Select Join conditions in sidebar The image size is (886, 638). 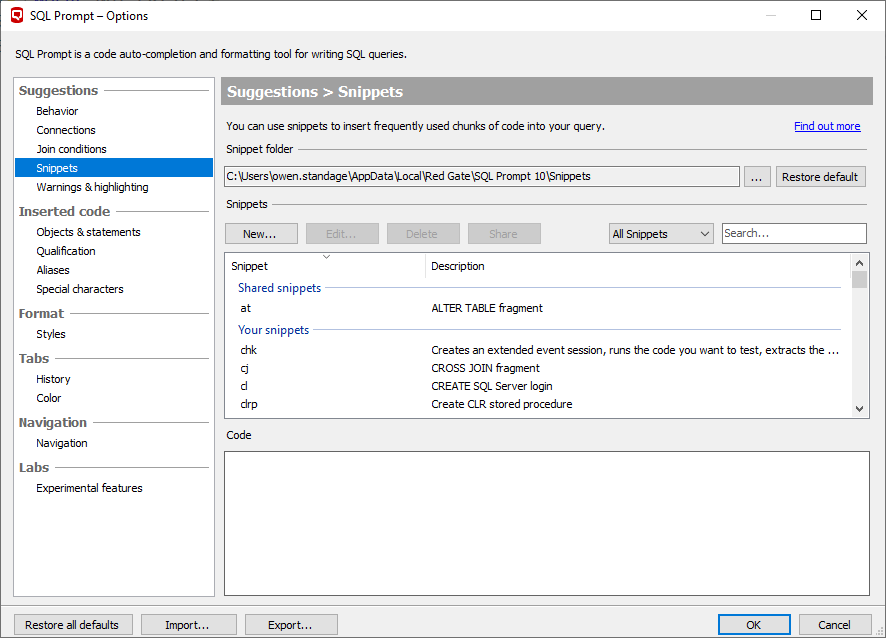click(x=71, y=149)
